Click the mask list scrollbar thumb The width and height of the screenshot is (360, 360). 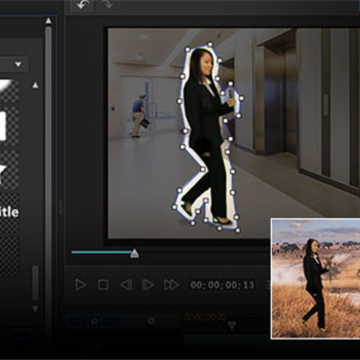pyautogui.click(x=35, y=283)
